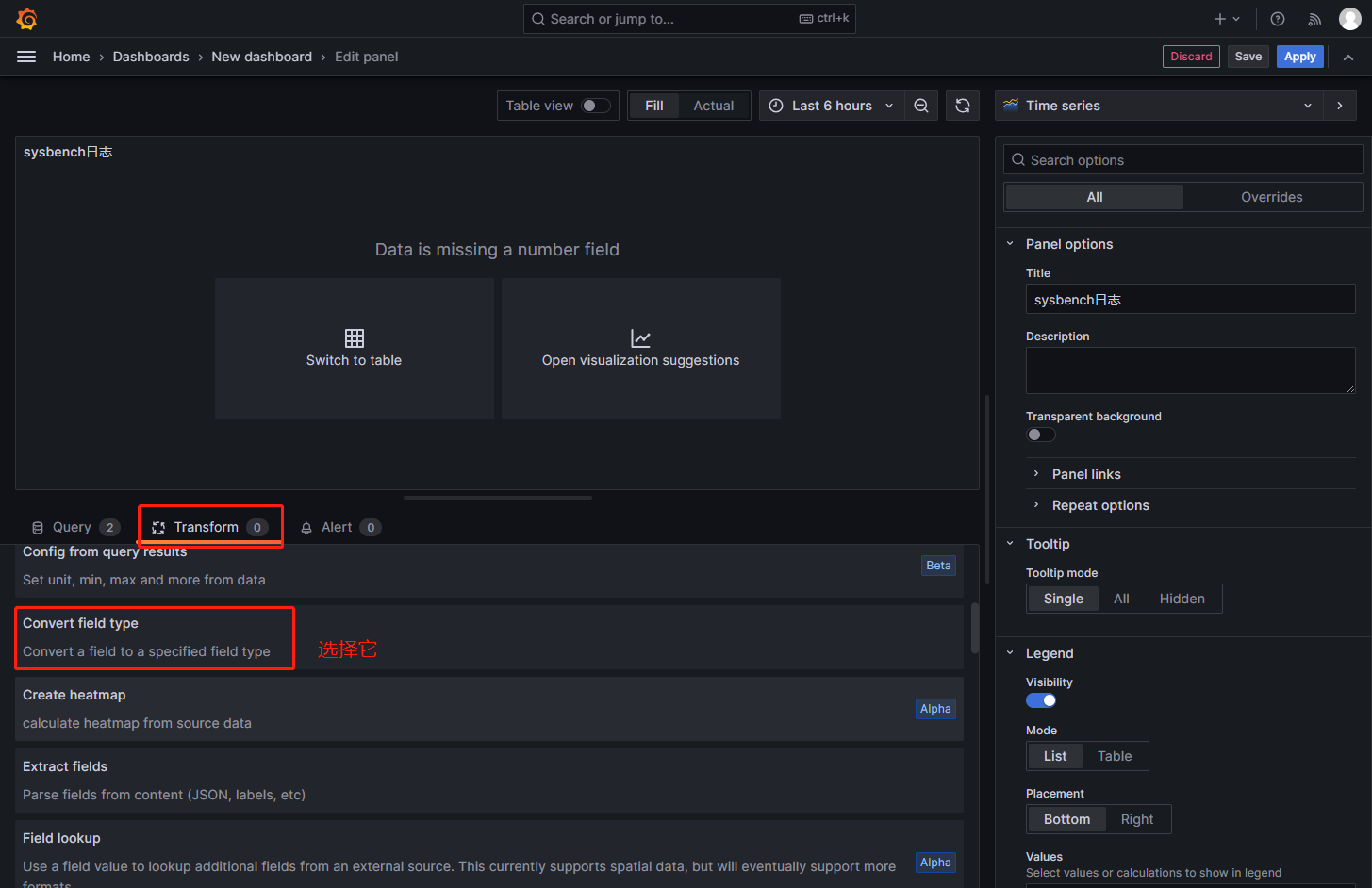The image size is (1372, 888).
Task: Refresh the dashboard with the refresh icon
Action: (963, 106)
